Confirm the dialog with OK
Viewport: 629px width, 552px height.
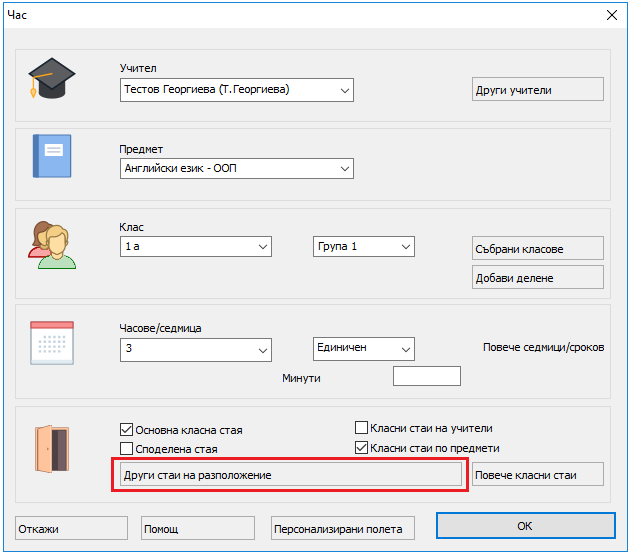click(524, 526)
